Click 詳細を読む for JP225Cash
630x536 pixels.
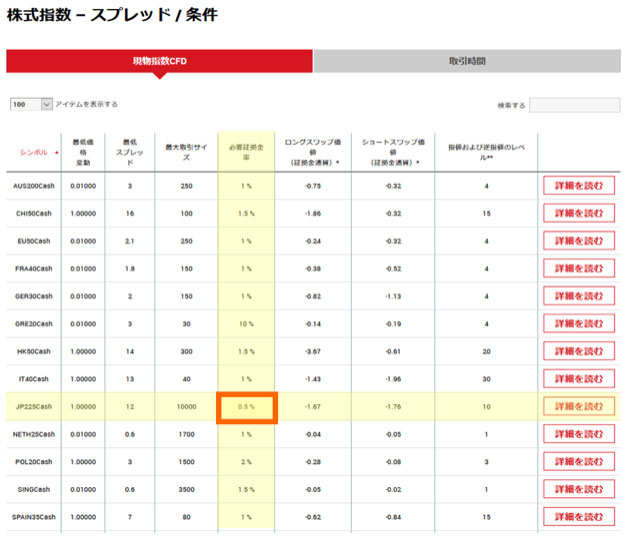point(579,406)
